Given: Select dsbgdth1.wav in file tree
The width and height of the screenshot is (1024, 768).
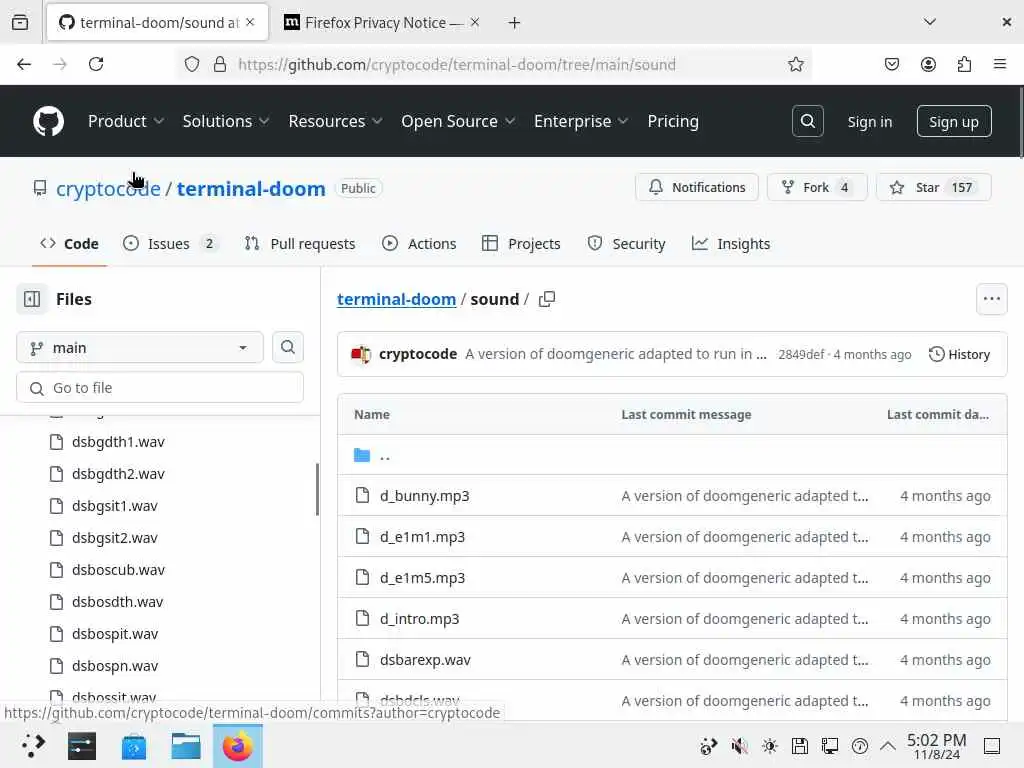Looking at the screenshot, I should coord(118,442).
